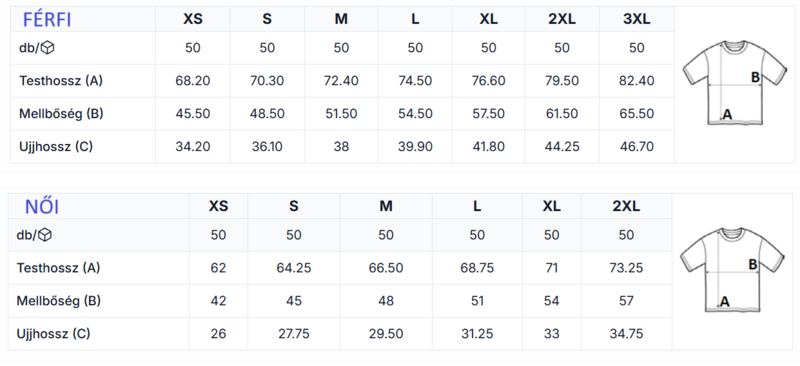Click the men's t-shirt measurement diagram
The image size is (800, 366).
click(x=732, y=82)
